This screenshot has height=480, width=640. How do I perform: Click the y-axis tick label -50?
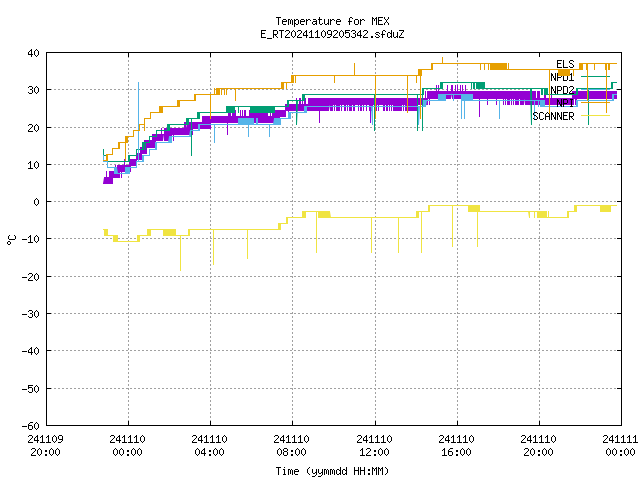(x=31, y=389)
